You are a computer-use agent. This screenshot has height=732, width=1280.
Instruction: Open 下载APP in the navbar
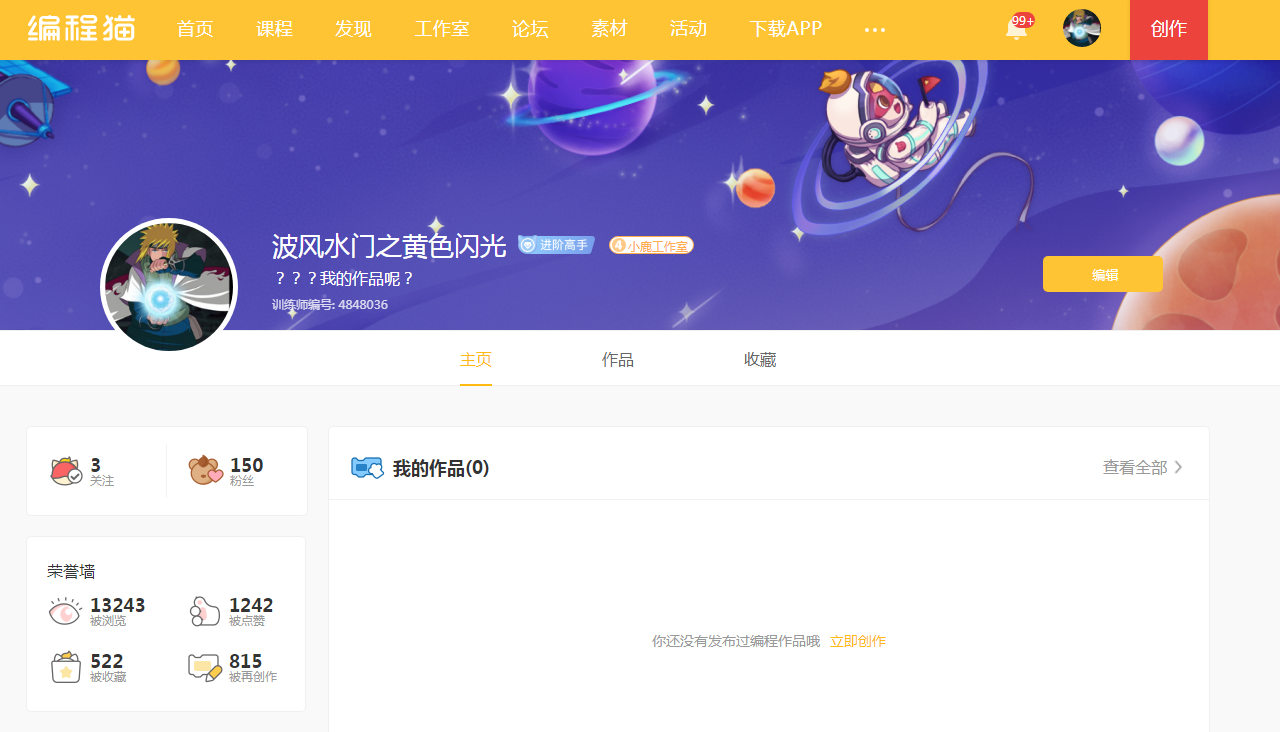point(786,29)
